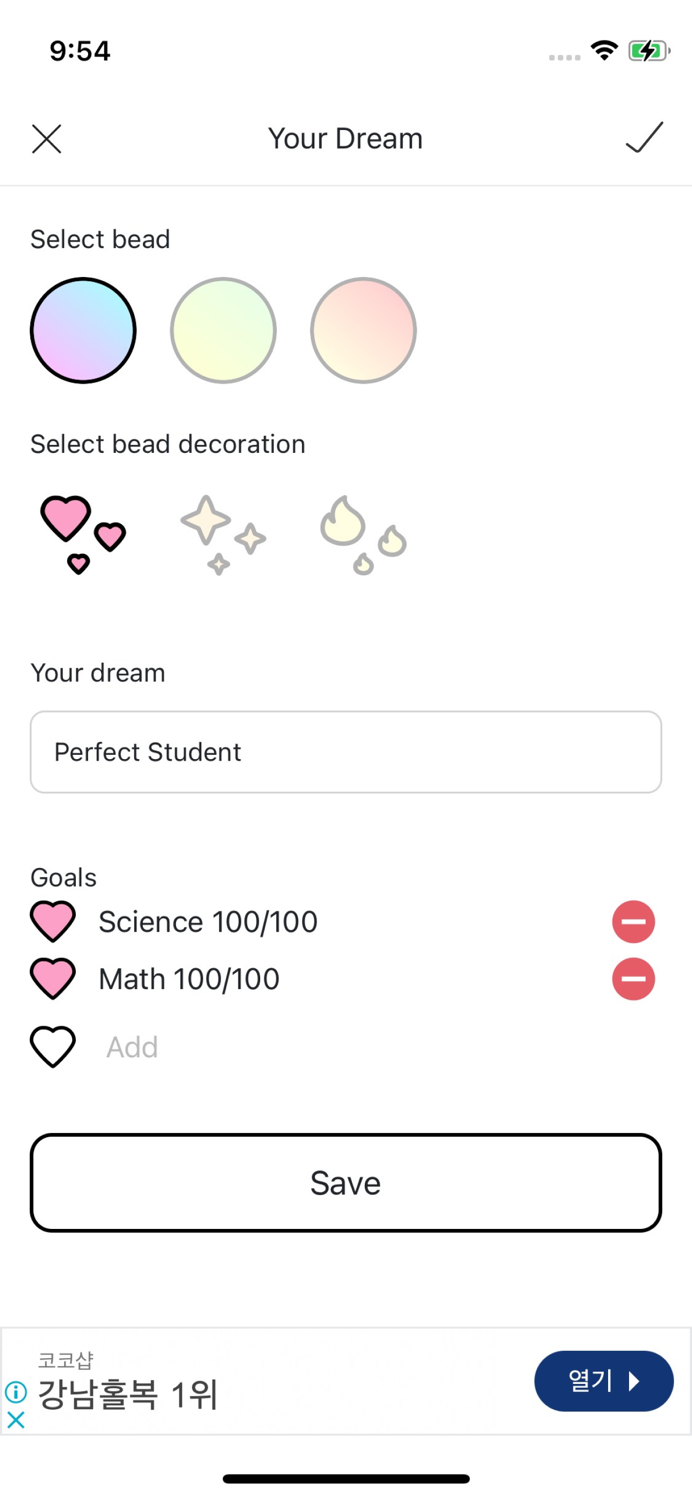Remove the Science 100/100 goal
This screenshot has width=692, height=1500.
coord(633,921)
